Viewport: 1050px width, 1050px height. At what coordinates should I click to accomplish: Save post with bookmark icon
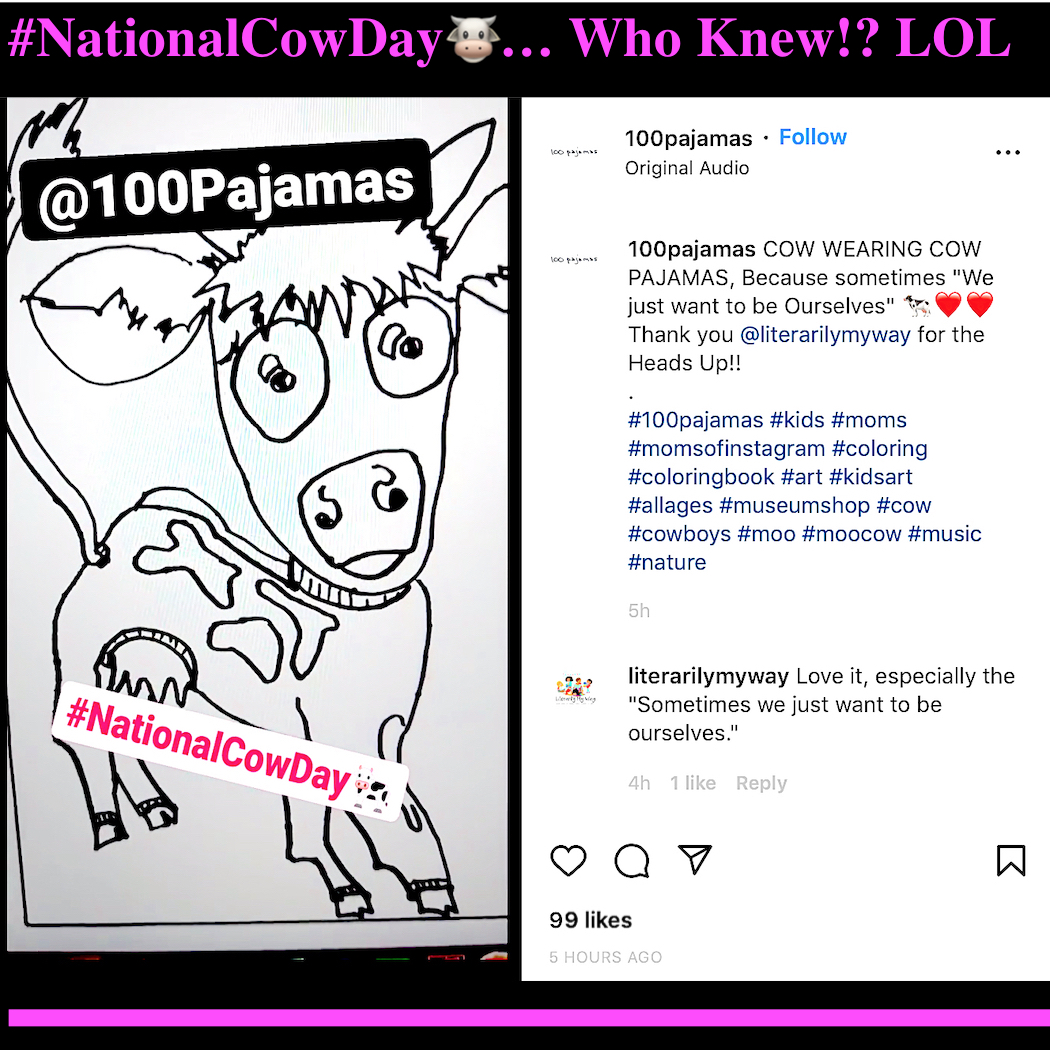[x=1010, y=860]
